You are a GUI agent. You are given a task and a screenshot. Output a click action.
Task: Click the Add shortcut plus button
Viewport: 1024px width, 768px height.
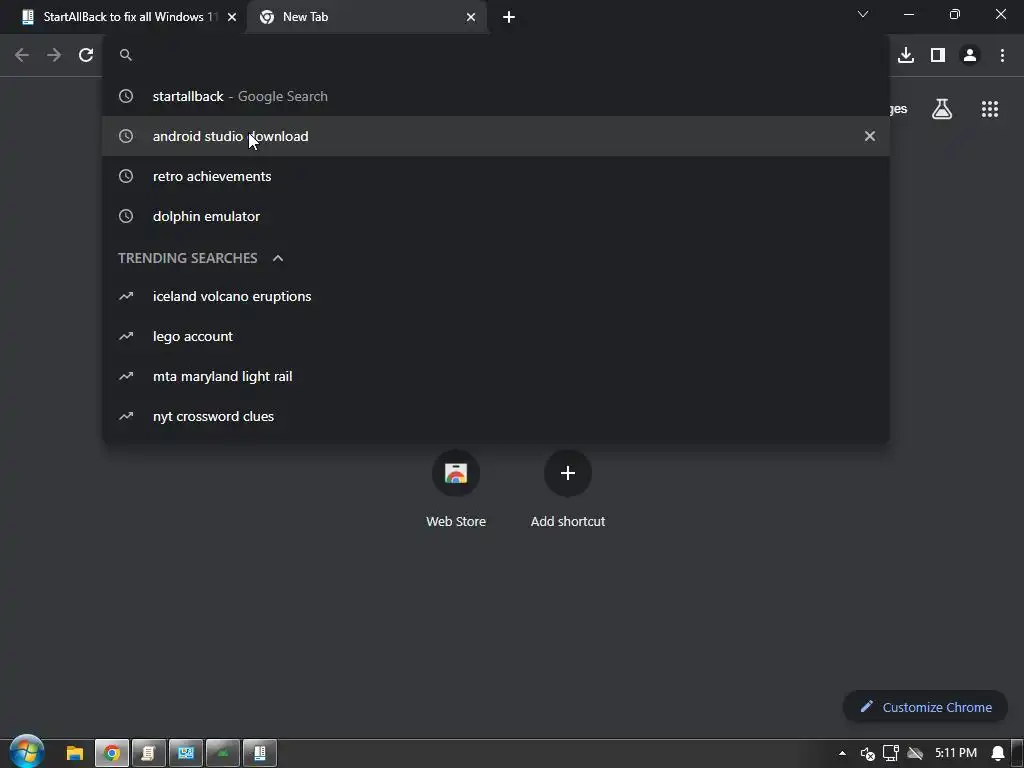568,473
